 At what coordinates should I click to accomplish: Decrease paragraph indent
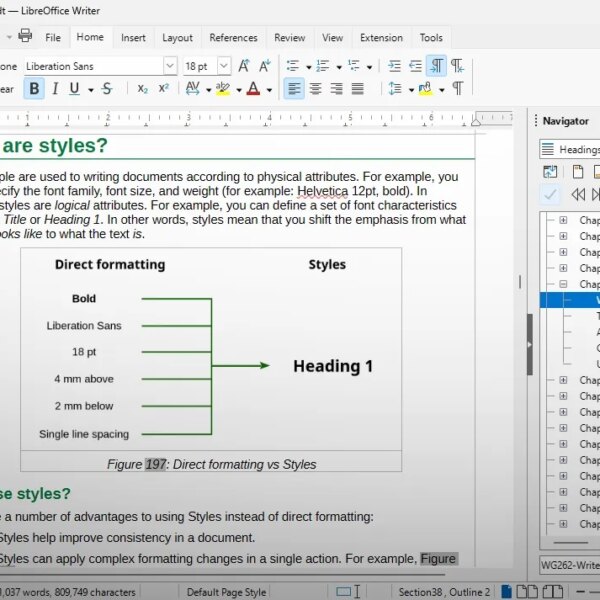415,66
